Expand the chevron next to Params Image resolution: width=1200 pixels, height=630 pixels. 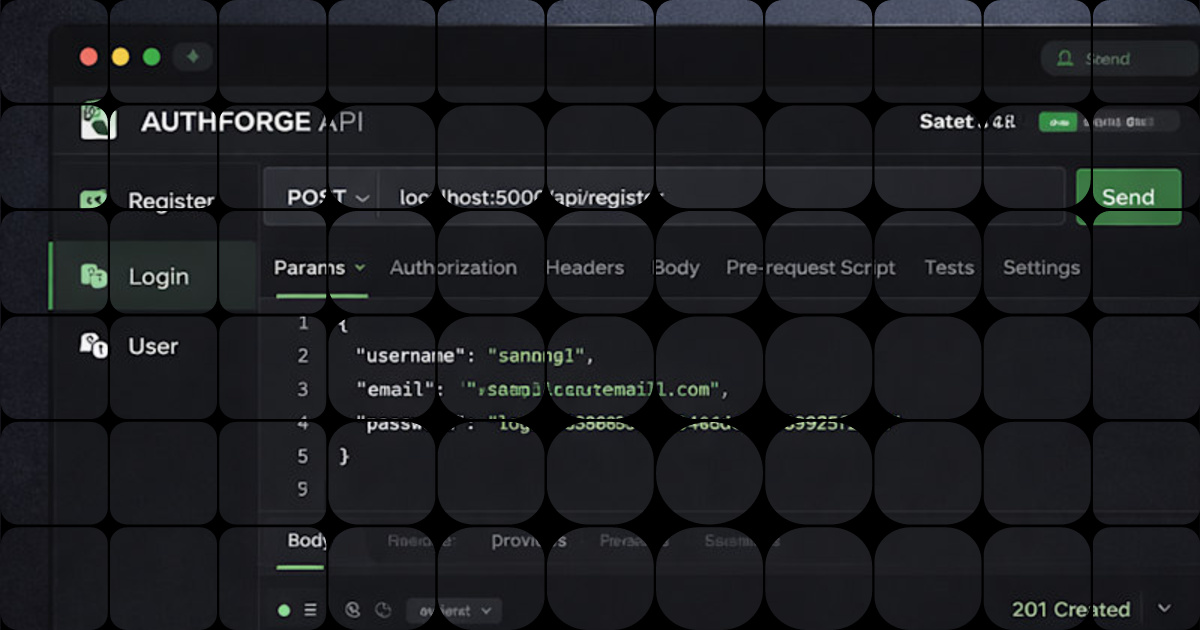tap(359, 268)
